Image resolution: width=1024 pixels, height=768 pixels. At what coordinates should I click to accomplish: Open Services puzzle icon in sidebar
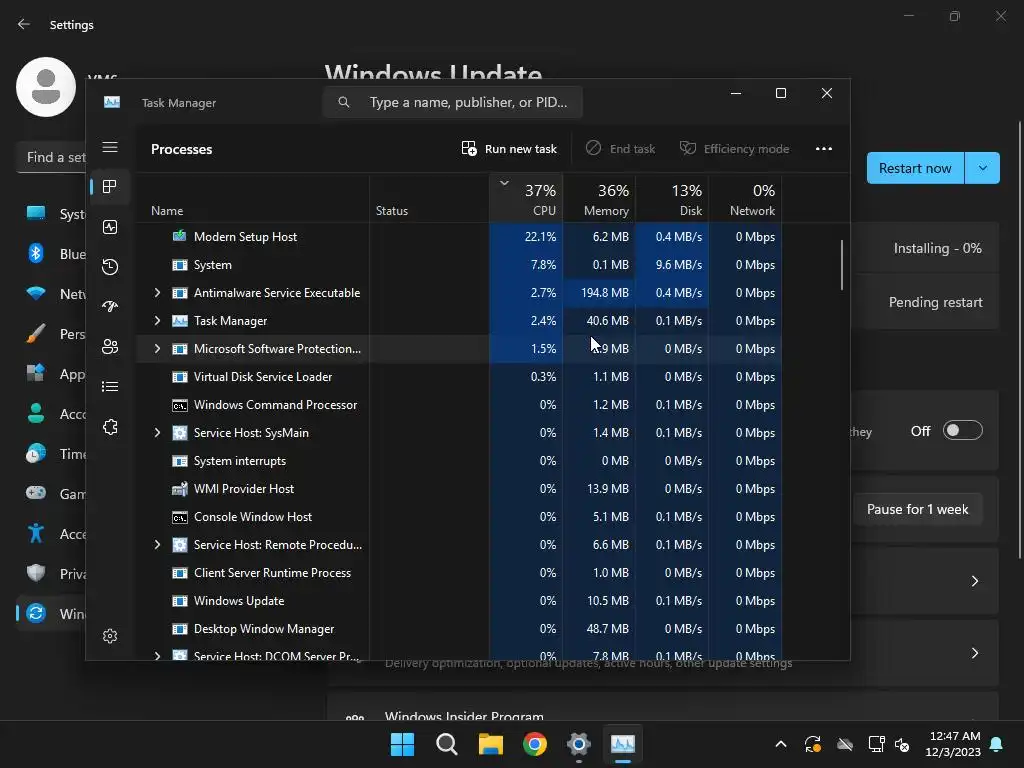pos(110,427)
